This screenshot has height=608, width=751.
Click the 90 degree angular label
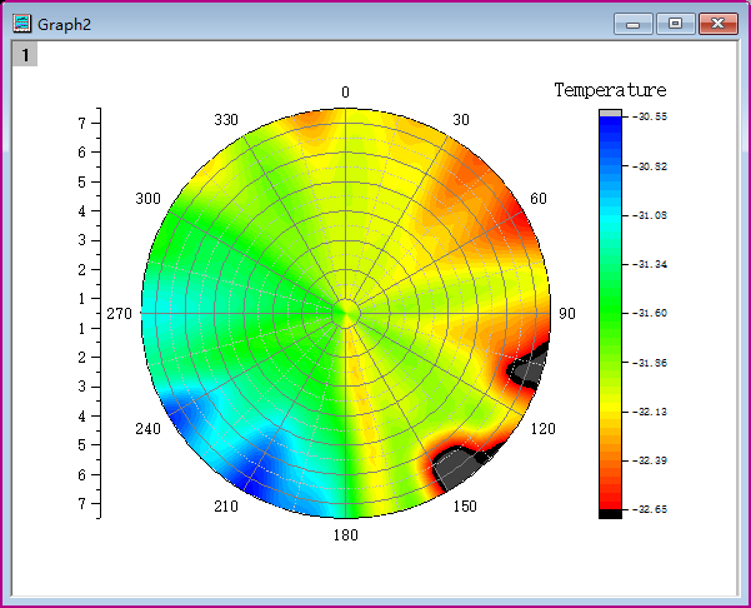point(567,313)
